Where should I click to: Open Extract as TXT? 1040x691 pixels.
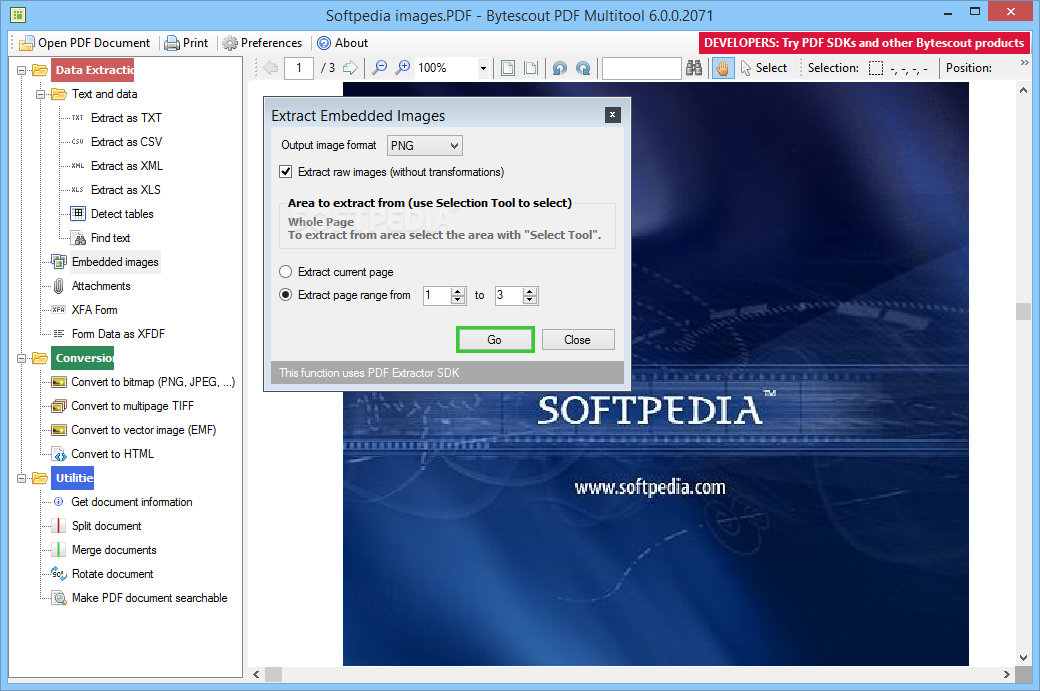tap(126, 118)
